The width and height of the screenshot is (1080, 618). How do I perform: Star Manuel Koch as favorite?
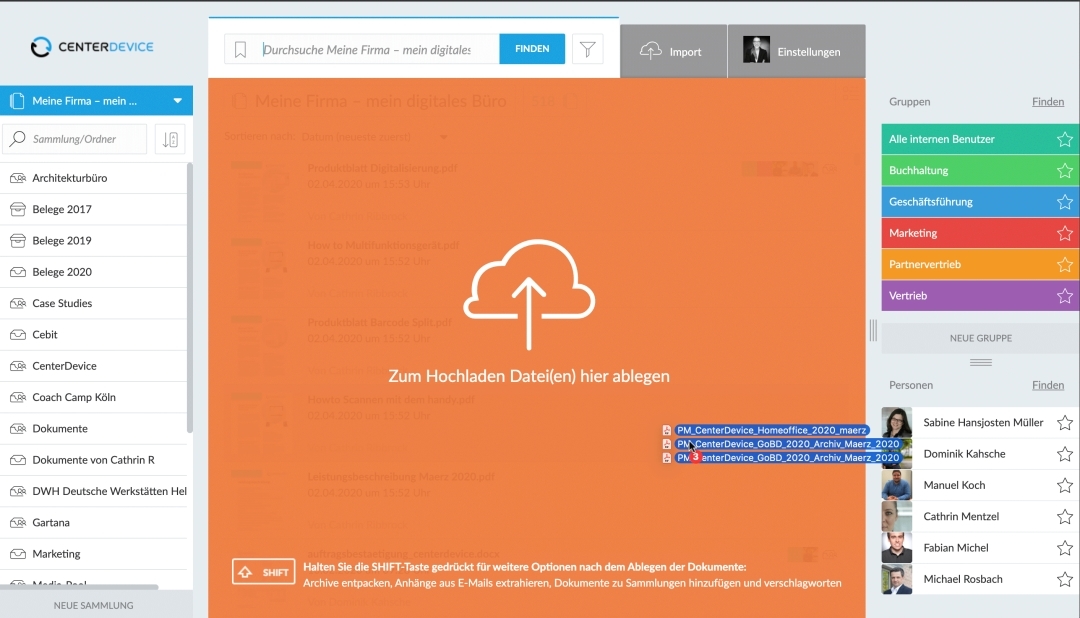[1064, 485]
